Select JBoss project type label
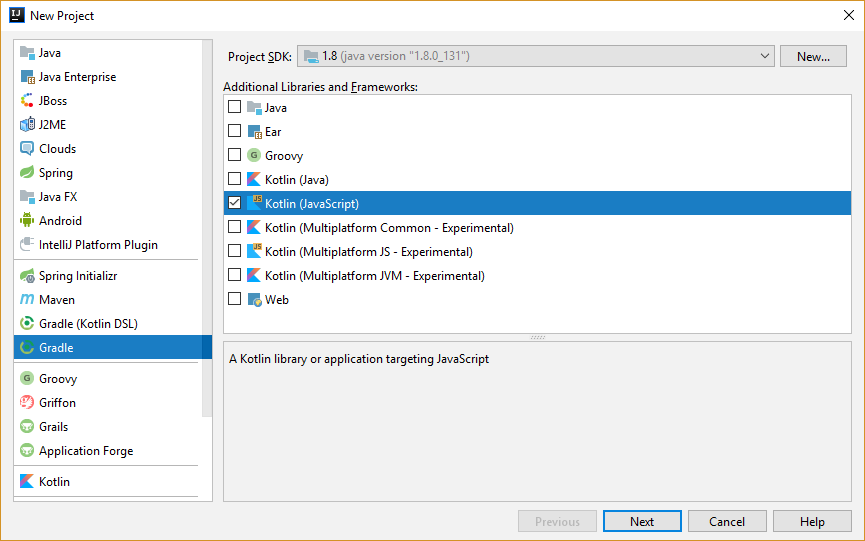 click(x=53, y=101)
